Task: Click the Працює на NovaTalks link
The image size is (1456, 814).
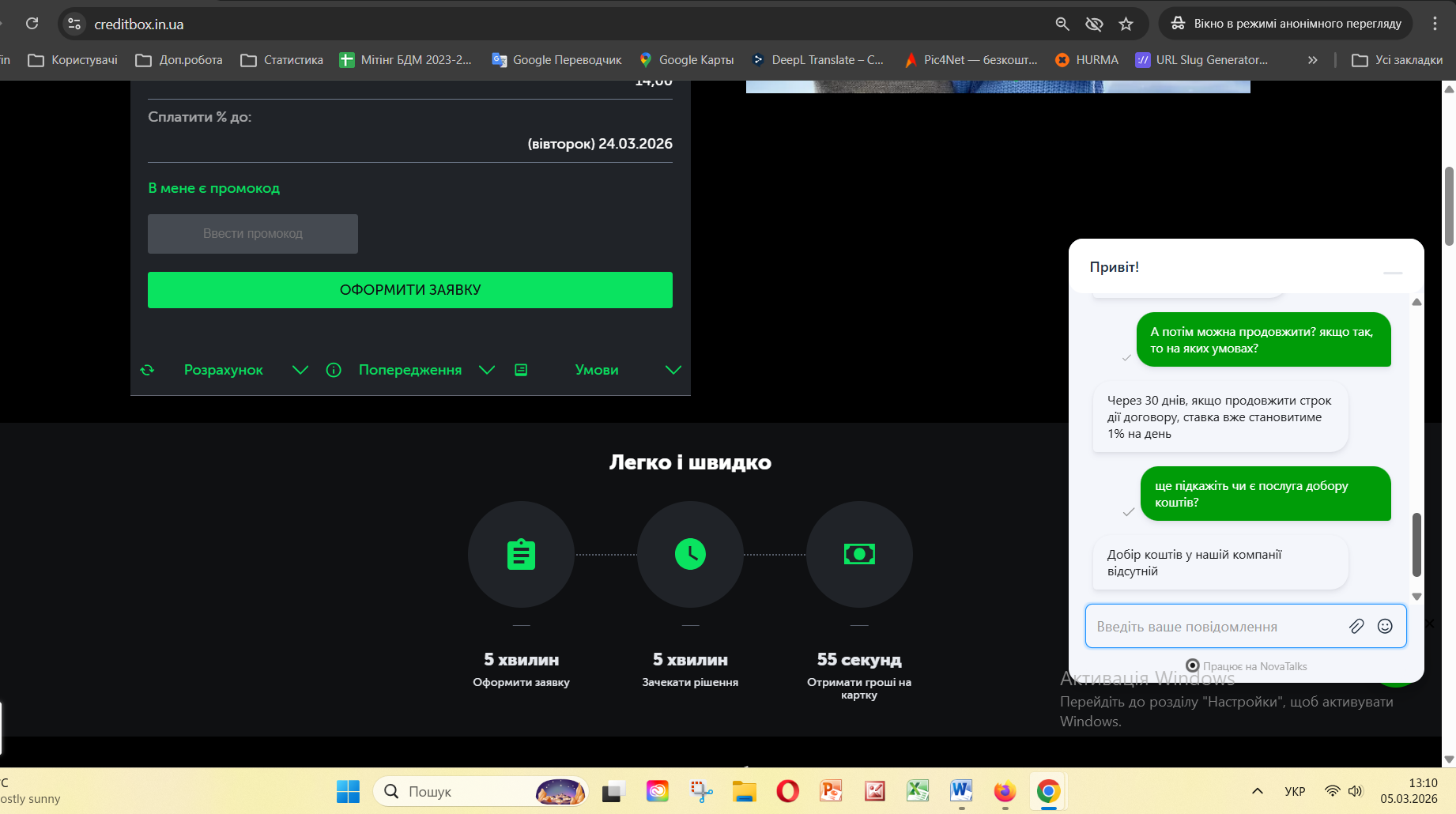Action: pos(1247,666)
